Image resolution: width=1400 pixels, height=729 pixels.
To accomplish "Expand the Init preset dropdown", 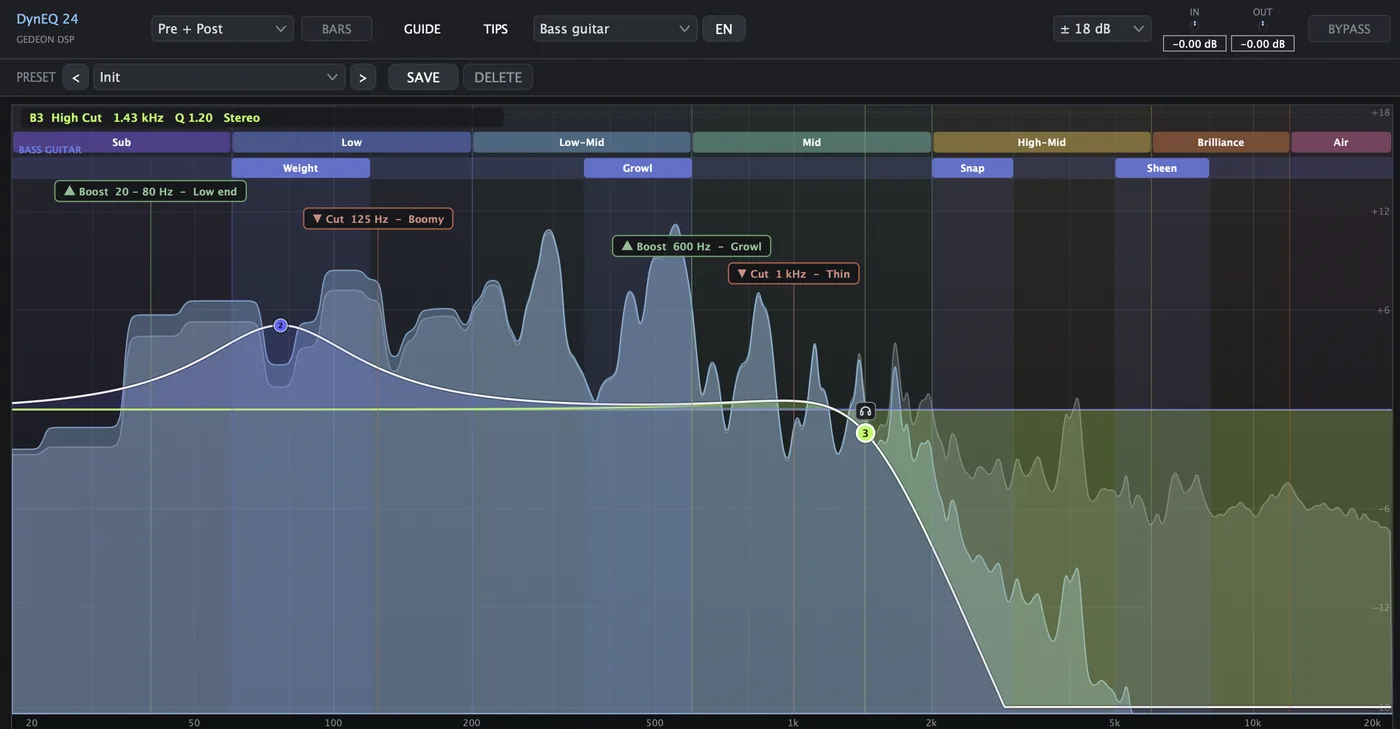I will (x=219, y=77).
